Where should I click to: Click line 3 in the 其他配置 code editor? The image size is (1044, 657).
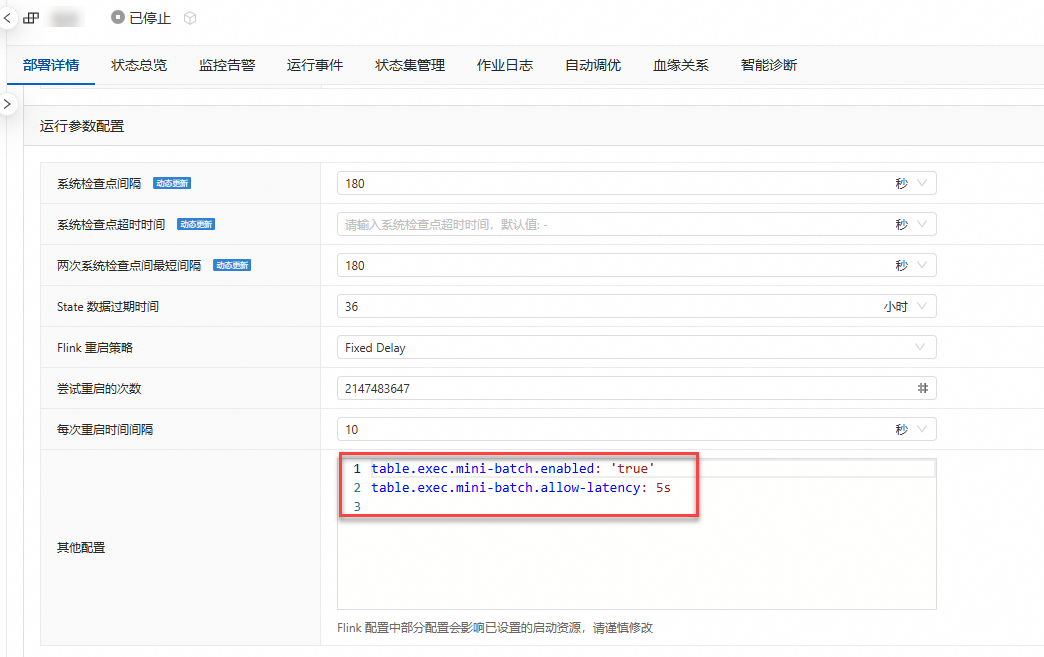637,507
